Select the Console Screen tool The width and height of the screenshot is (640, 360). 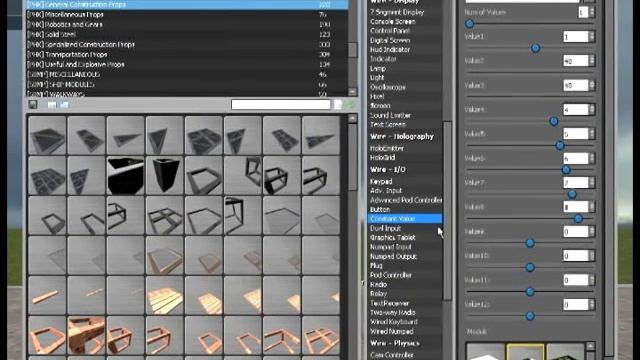click(392, 22)
